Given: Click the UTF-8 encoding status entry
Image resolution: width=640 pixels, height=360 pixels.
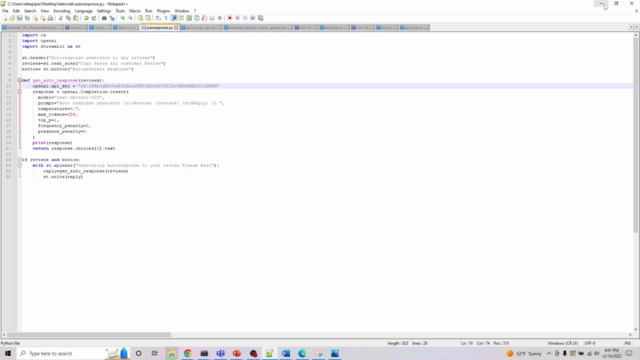Looking at the screenshot, I should coord(590,343).
